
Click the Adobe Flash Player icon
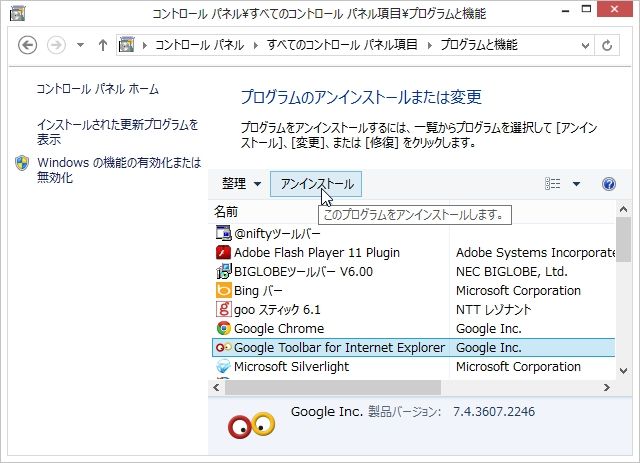[223, 252]
